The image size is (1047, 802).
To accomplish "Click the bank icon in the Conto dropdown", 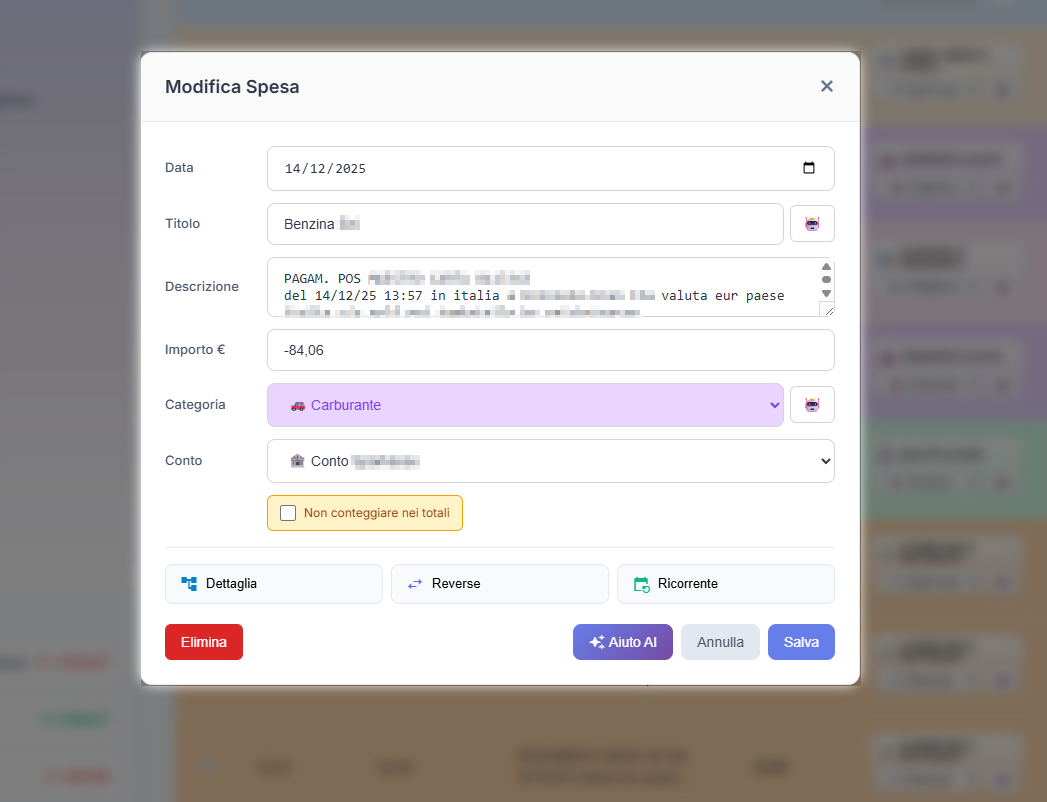I will coord(297,461).
